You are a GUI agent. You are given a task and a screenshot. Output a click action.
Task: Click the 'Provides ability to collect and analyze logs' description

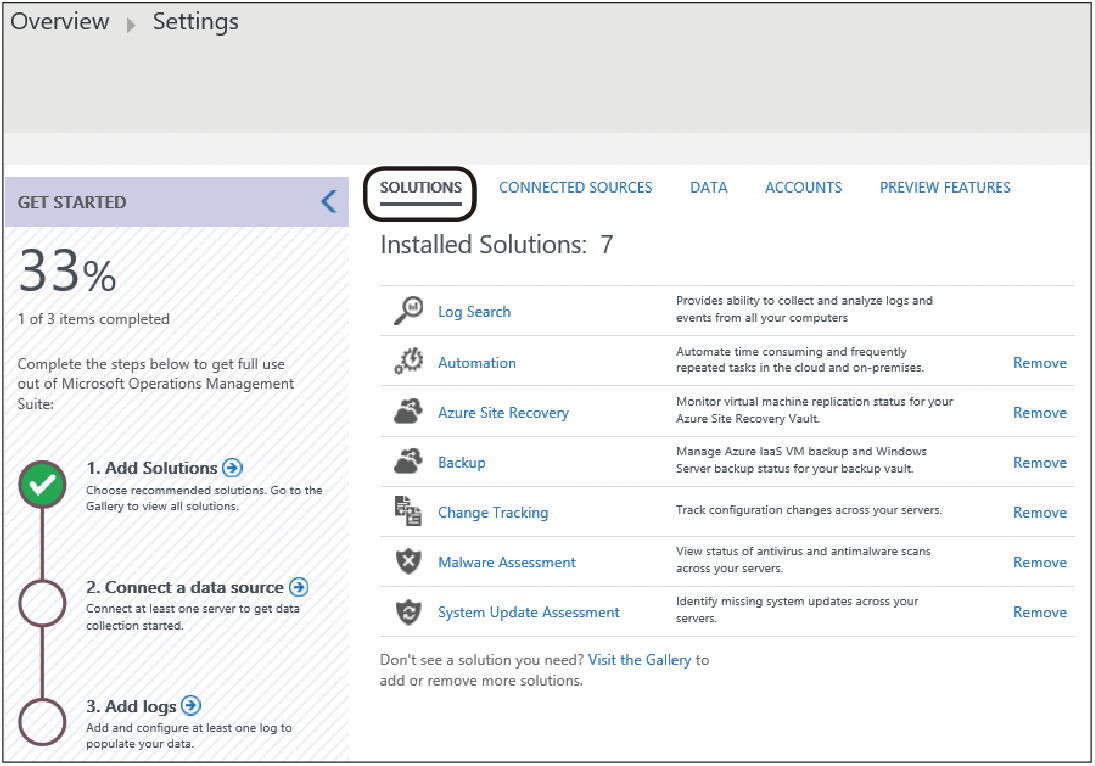click(804, 309)
